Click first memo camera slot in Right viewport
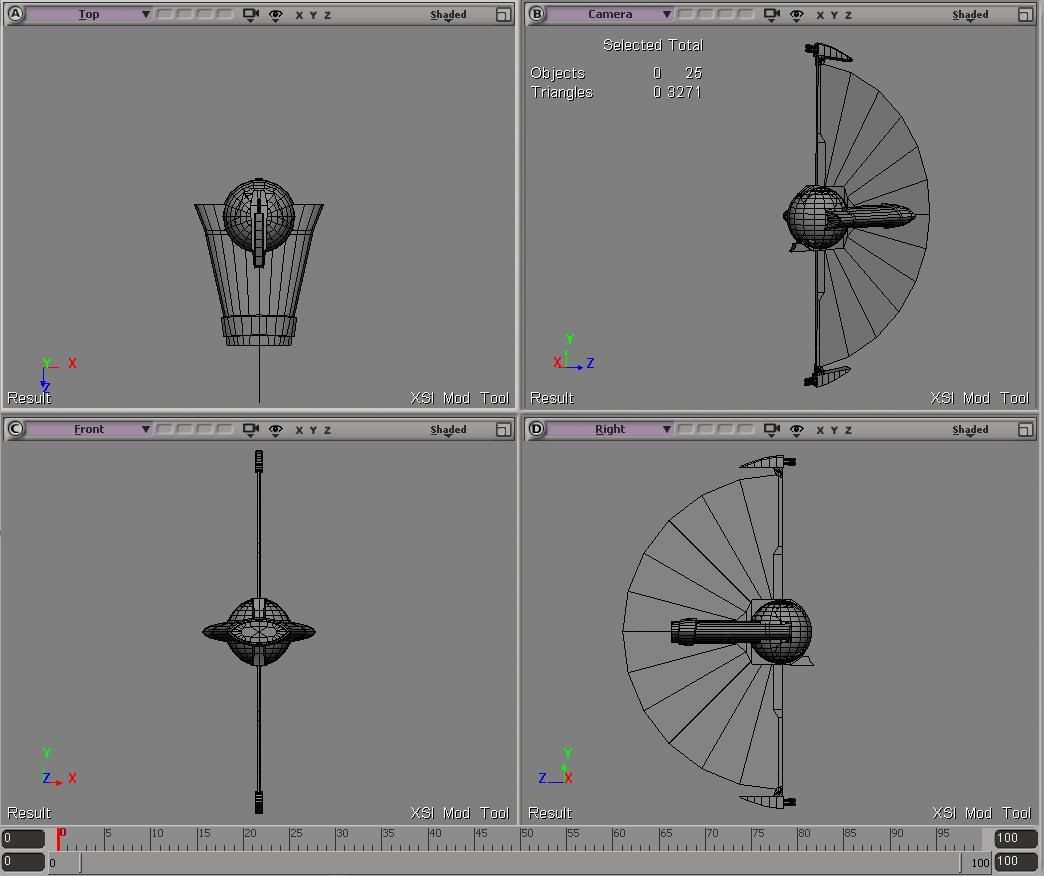This screenshot has height=876, width=1044. coord(686,429)
